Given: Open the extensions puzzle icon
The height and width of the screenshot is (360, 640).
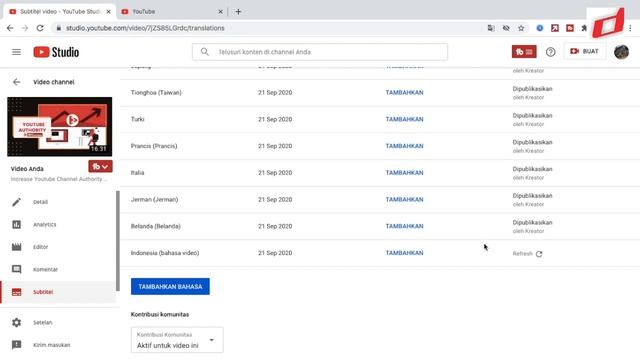Looking at the screenshot, I should [x=584, y=28].
